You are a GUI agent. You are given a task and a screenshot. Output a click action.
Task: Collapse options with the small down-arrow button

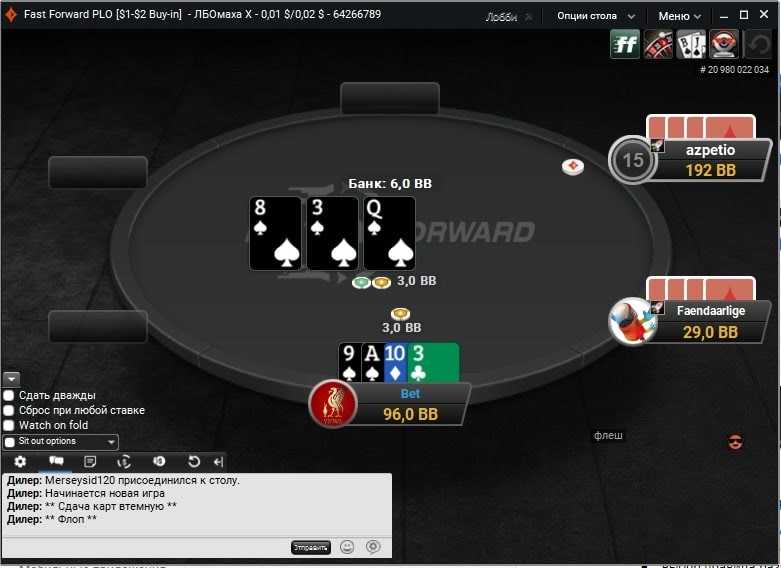click(x=11, y=379)
